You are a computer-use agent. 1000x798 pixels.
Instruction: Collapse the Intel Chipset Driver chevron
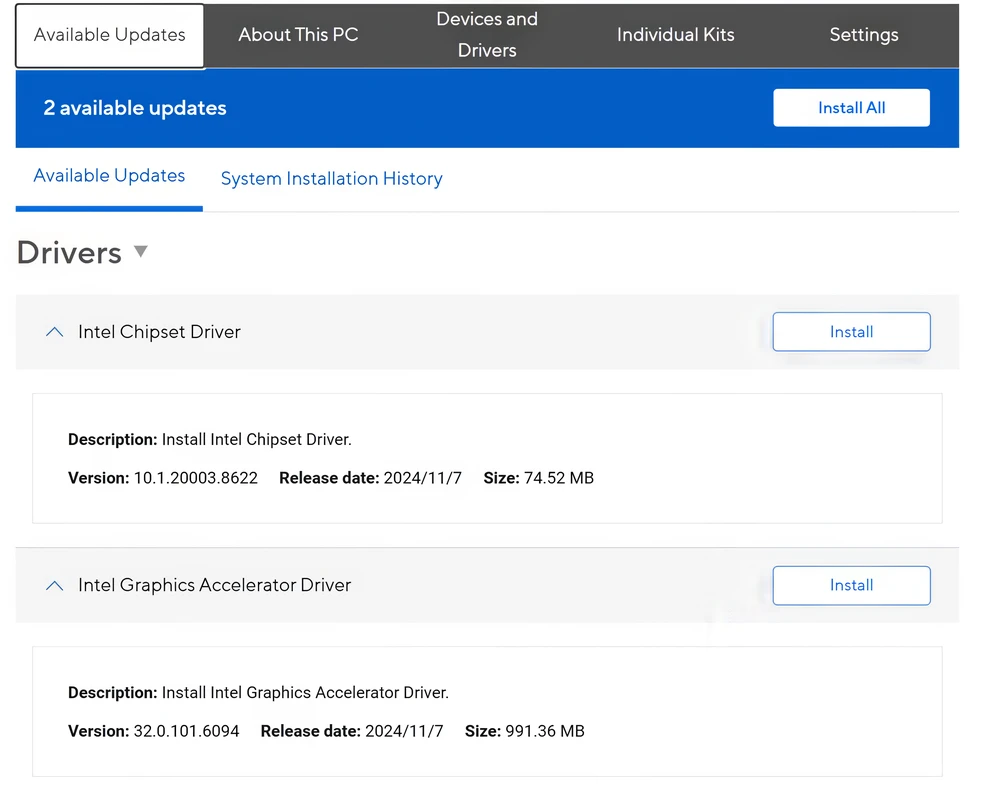[x=55, y=332]
